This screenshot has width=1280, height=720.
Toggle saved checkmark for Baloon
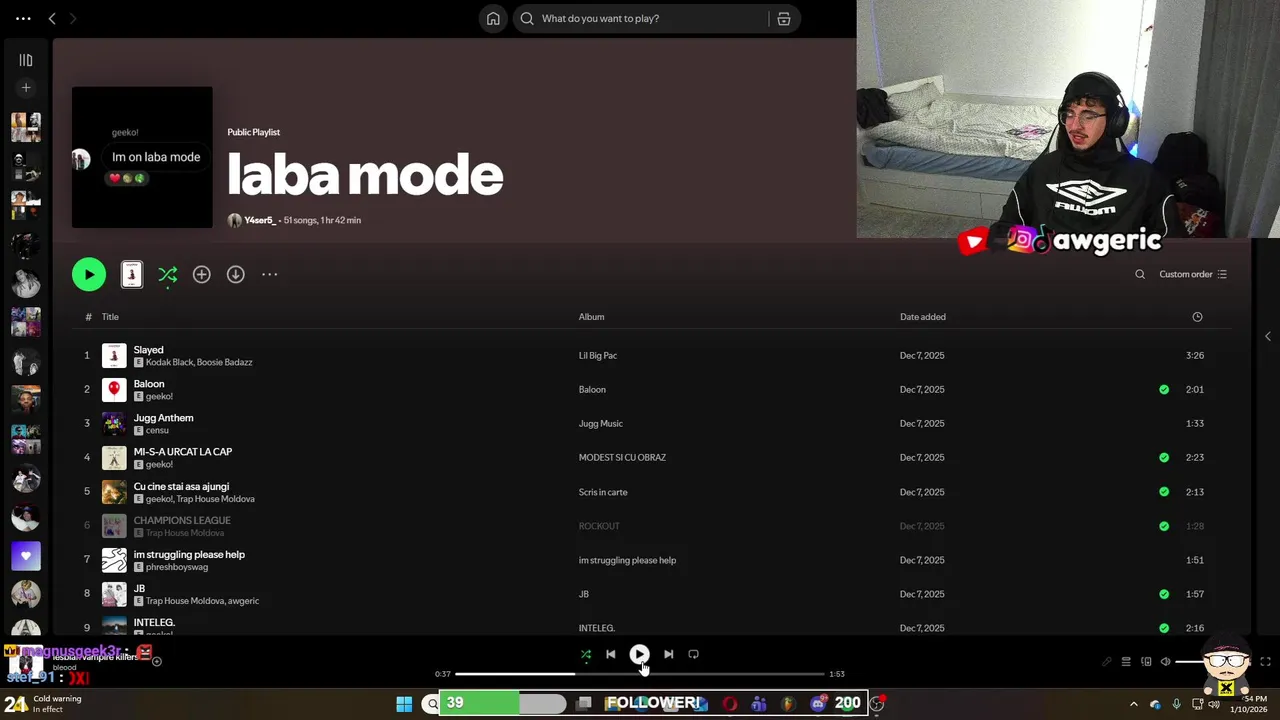point(1164,389)
